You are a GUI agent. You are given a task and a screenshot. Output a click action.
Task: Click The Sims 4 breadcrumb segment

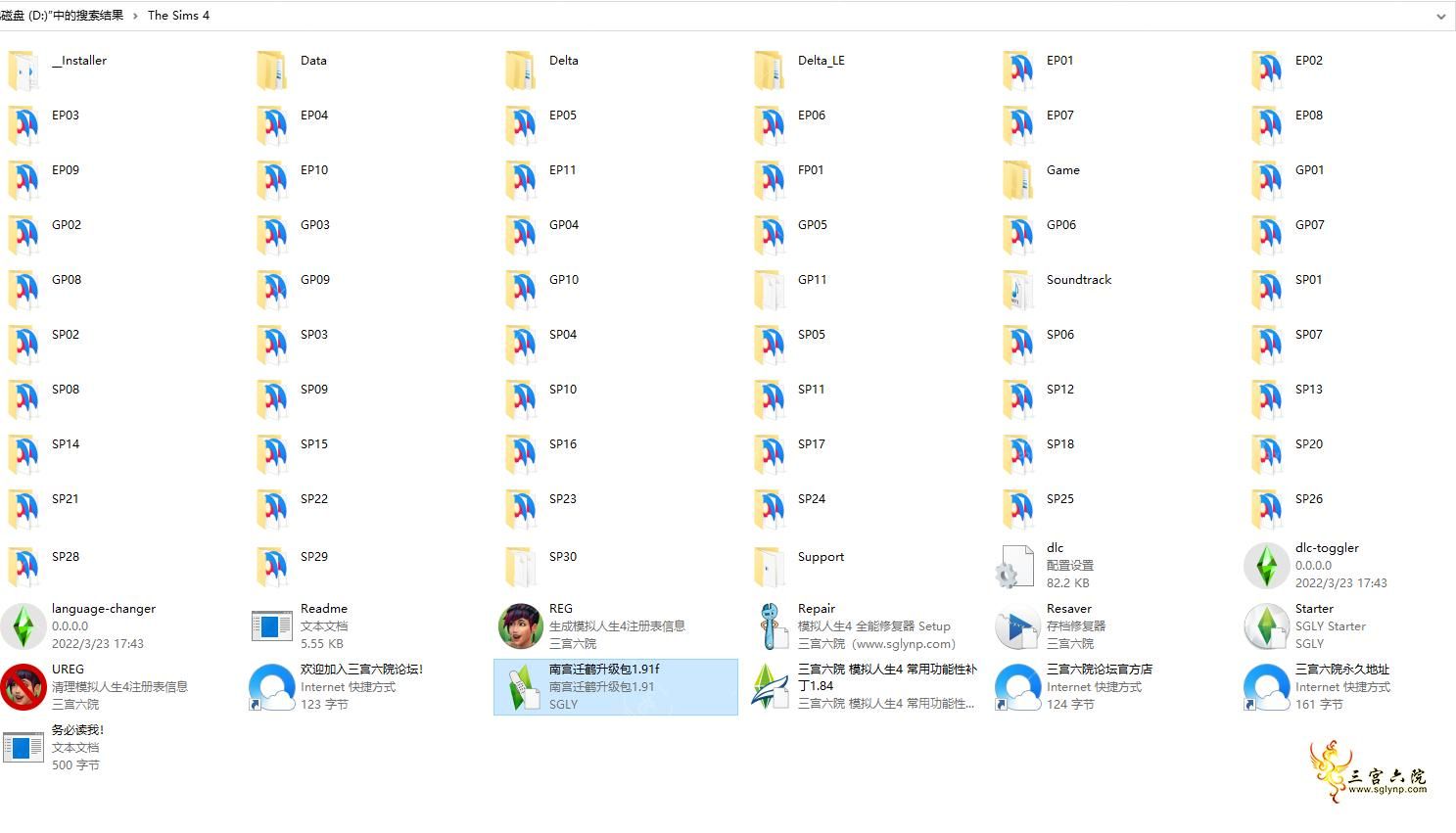point(178,16)
